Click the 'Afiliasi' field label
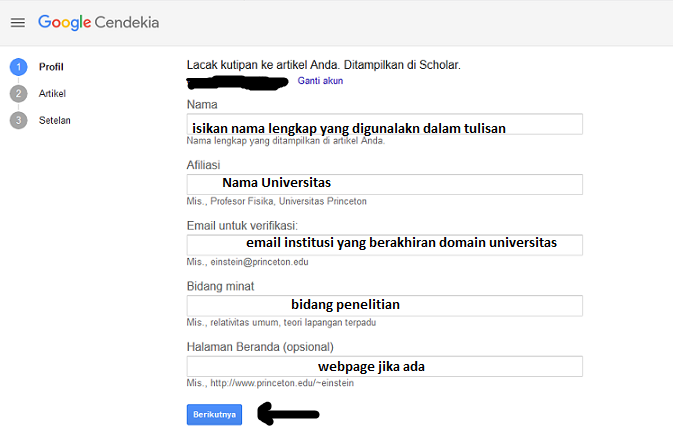Screen dimensions: 673x433 point(203,165)
